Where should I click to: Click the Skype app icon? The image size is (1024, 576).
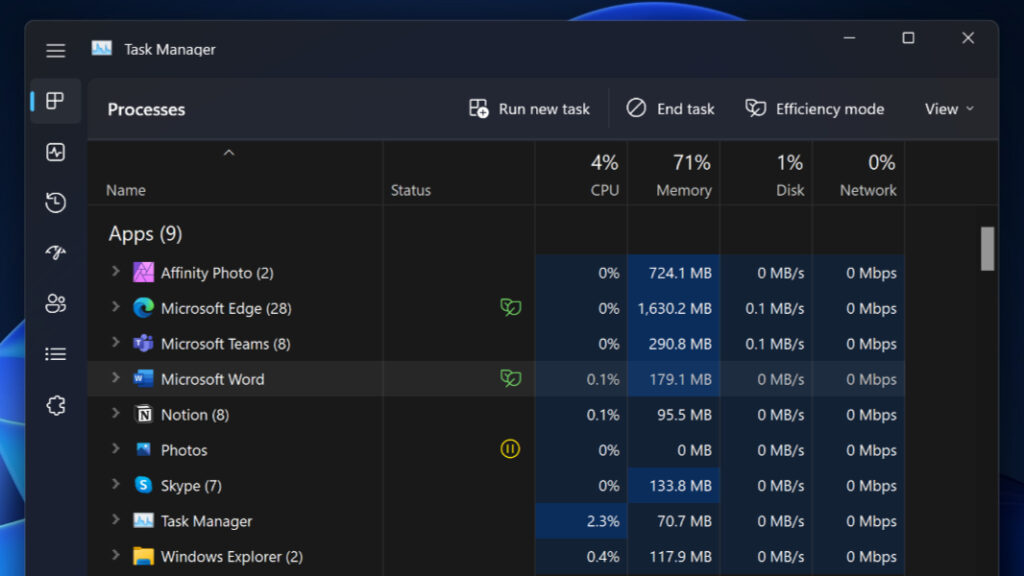click(x=143, y=485)
